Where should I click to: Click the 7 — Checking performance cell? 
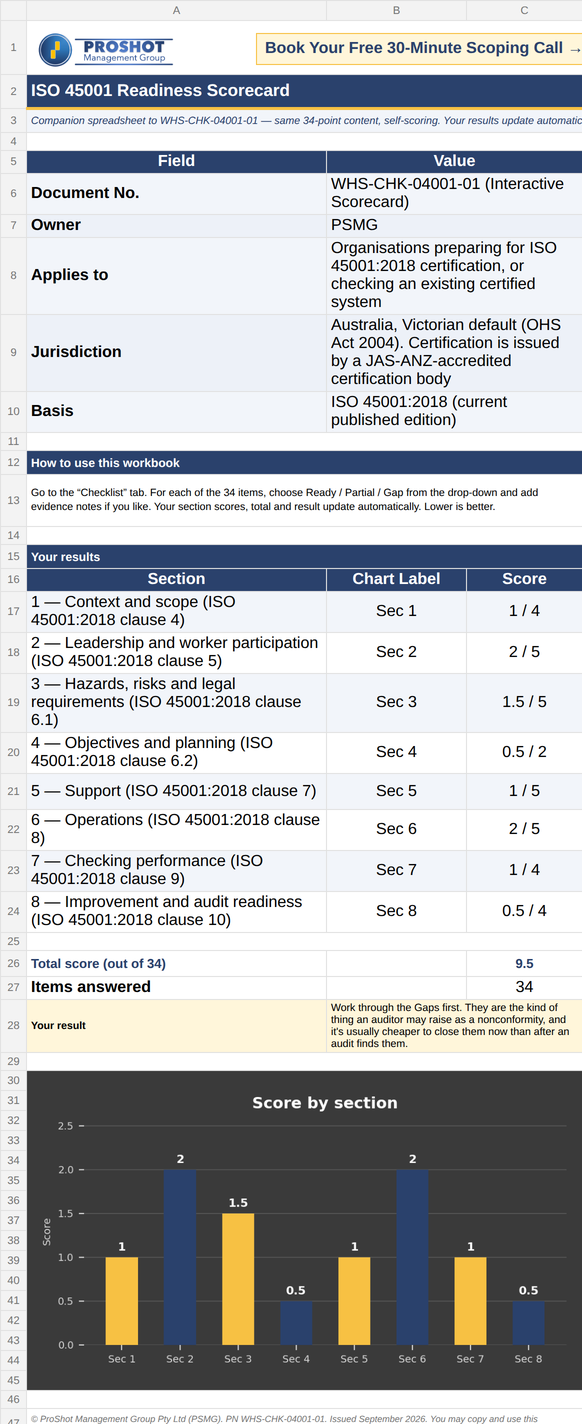(176, 870)
